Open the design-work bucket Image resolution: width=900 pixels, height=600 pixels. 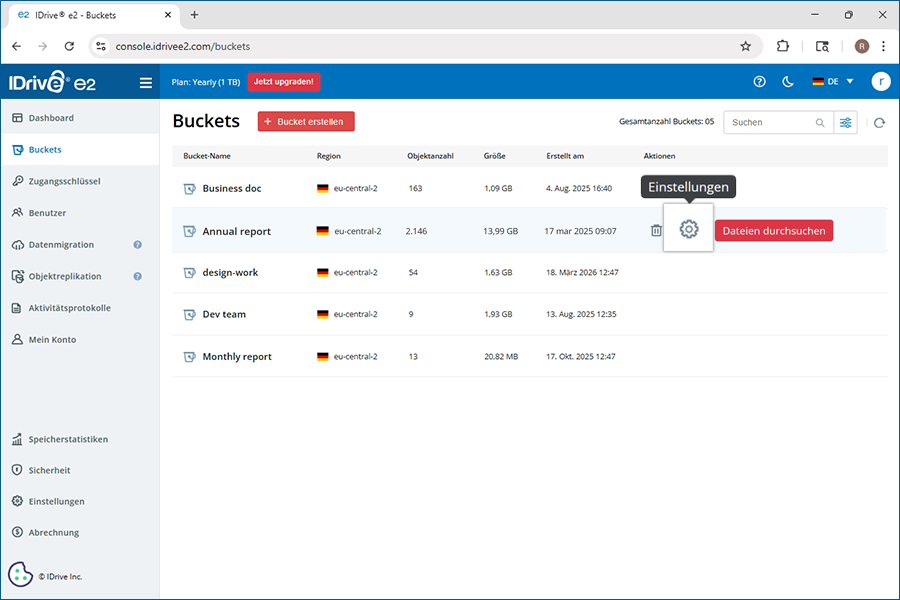pyautogui.click(x=230, y=272)
